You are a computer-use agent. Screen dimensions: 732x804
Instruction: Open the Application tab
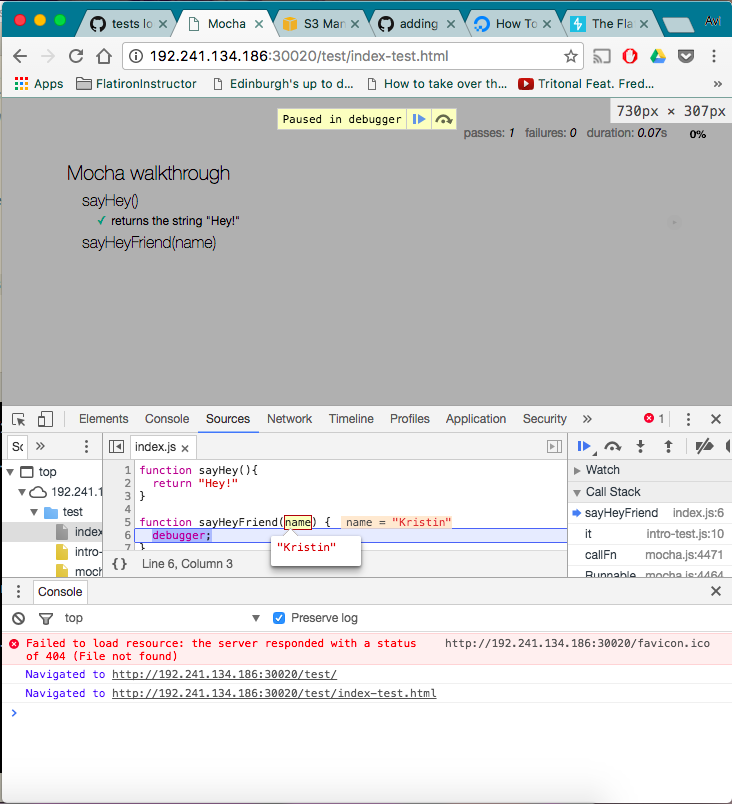476,419
